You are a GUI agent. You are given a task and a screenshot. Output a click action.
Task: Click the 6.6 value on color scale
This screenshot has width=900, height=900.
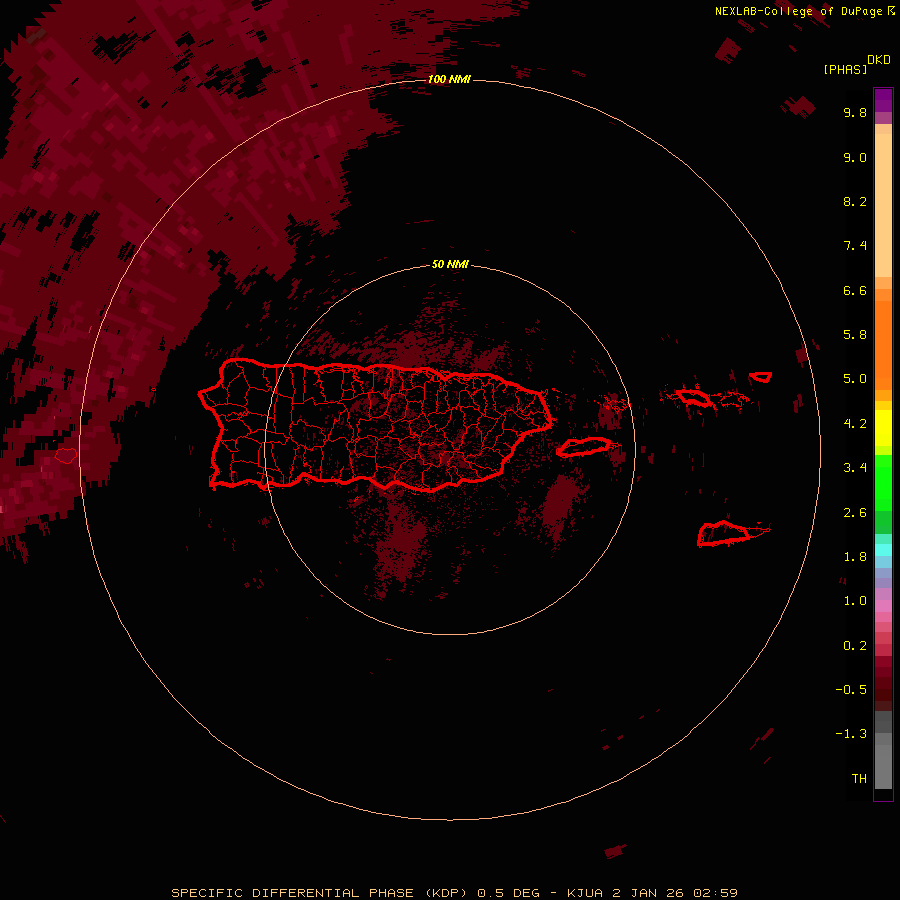click(x=855, y=290)
